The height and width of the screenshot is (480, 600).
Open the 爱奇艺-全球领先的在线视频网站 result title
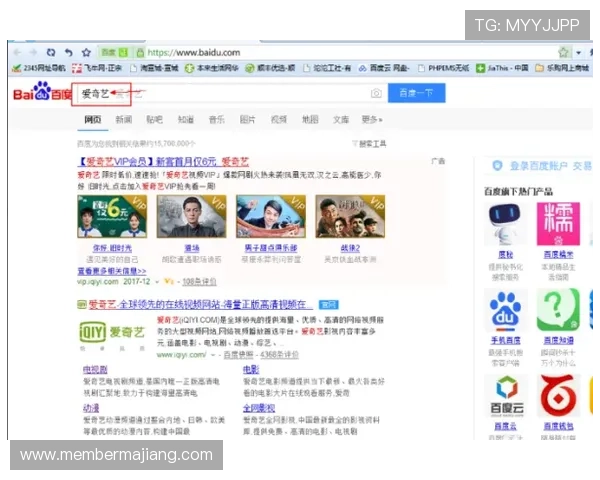tap(201, 305)
